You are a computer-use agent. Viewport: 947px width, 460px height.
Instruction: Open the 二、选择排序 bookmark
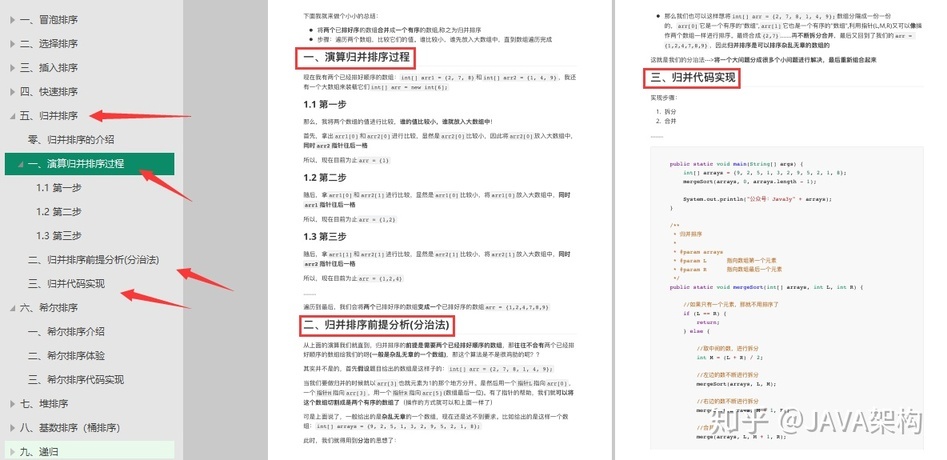(x=49, y=43)
